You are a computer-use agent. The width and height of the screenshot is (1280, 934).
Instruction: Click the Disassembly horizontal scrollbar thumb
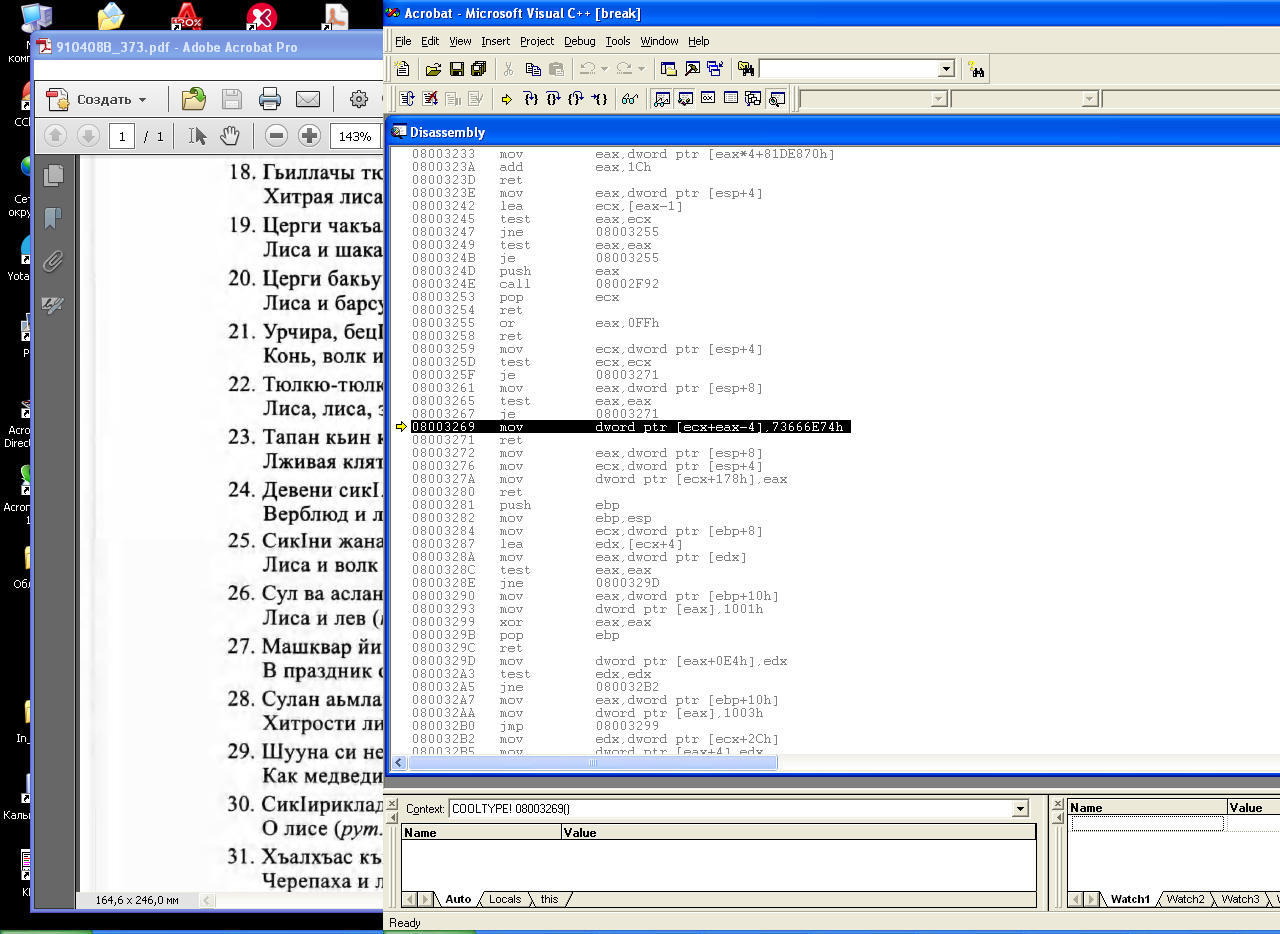[x=592, y=763]
